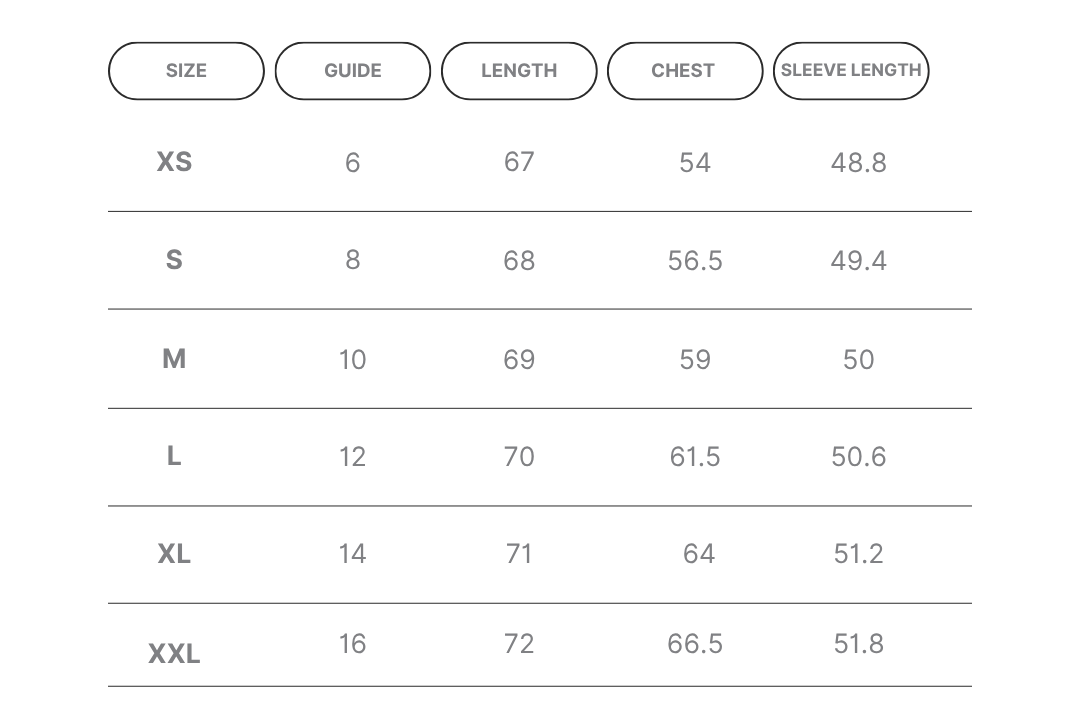Click chest value 56.5 for size S
This screenshot has height=720, width=1080.
pos(695,261)
